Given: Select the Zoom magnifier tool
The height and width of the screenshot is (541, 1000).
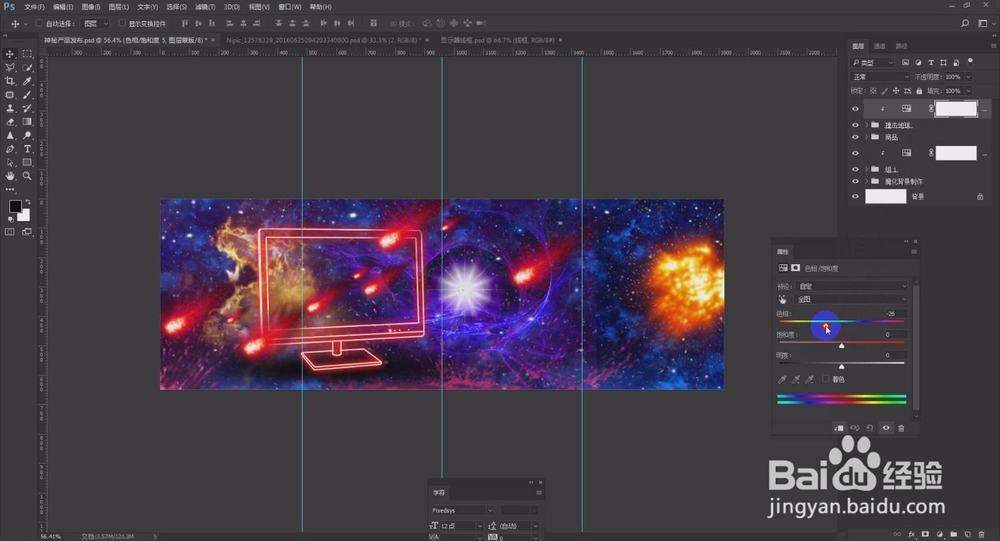Looking at the screenshot, I should pyautogui.click(x=27, y=176).
